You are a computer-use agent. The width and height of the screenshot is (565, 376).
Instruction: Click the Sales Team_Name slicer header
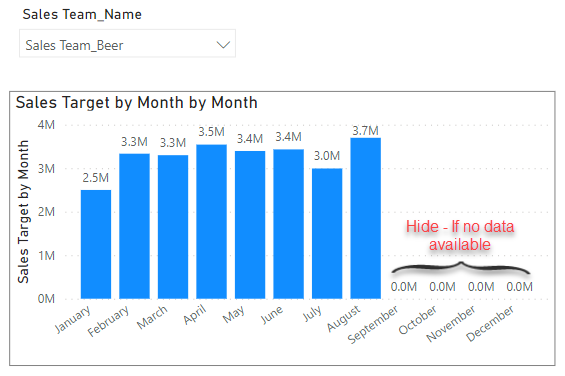pos(82,14)
